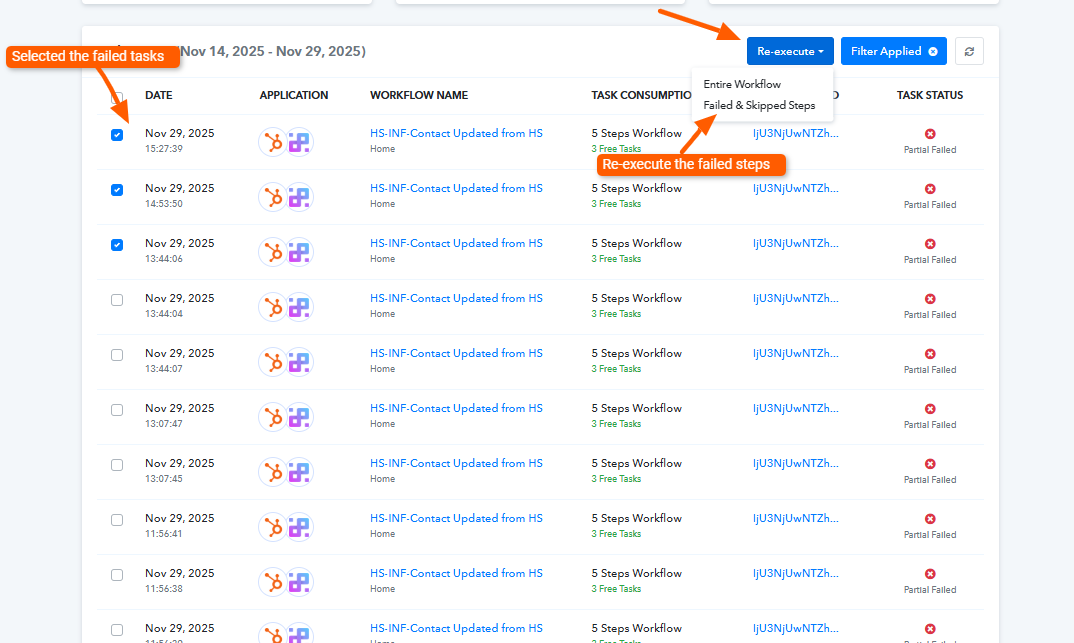Click the refresh icon button
This screenshot has width=1074, height=643.
pyautogui.click(x=969, y=51)
